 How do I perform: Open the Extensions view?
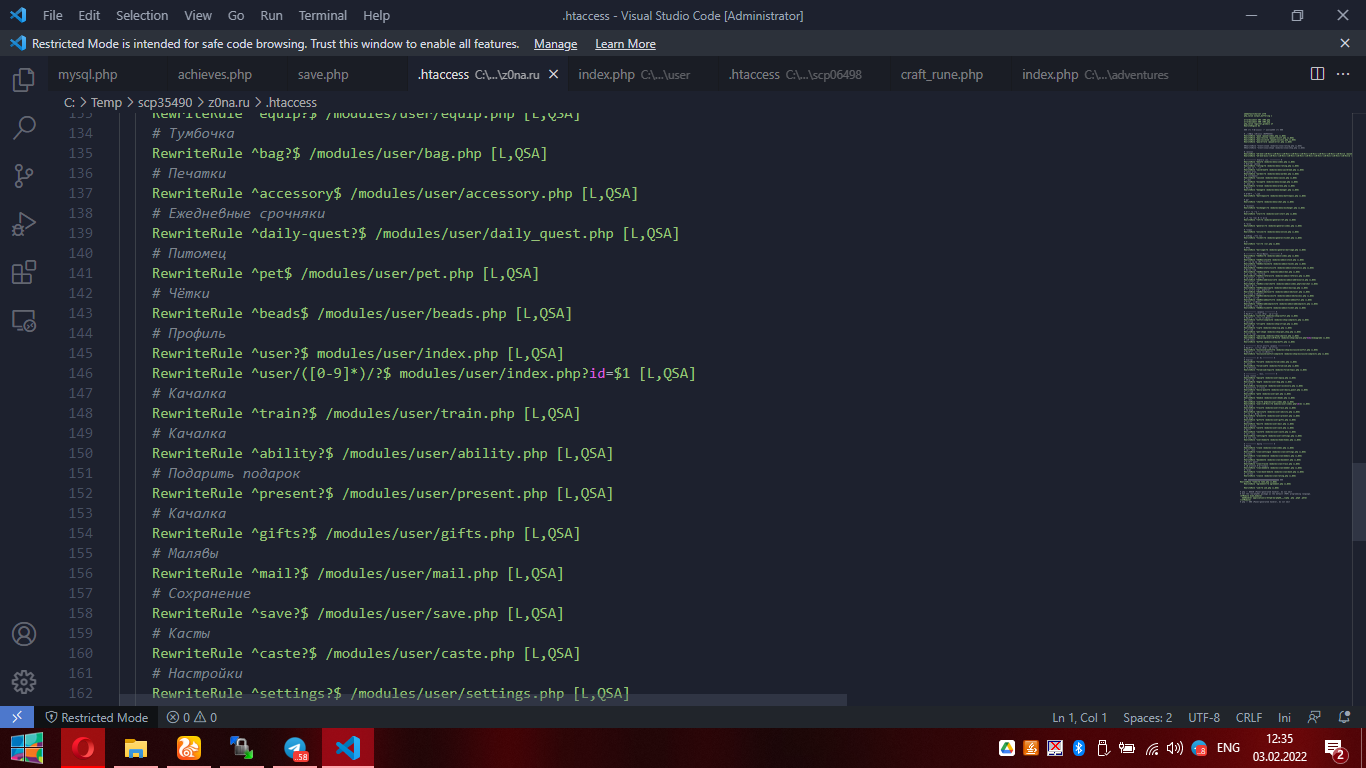pos(24,272)
